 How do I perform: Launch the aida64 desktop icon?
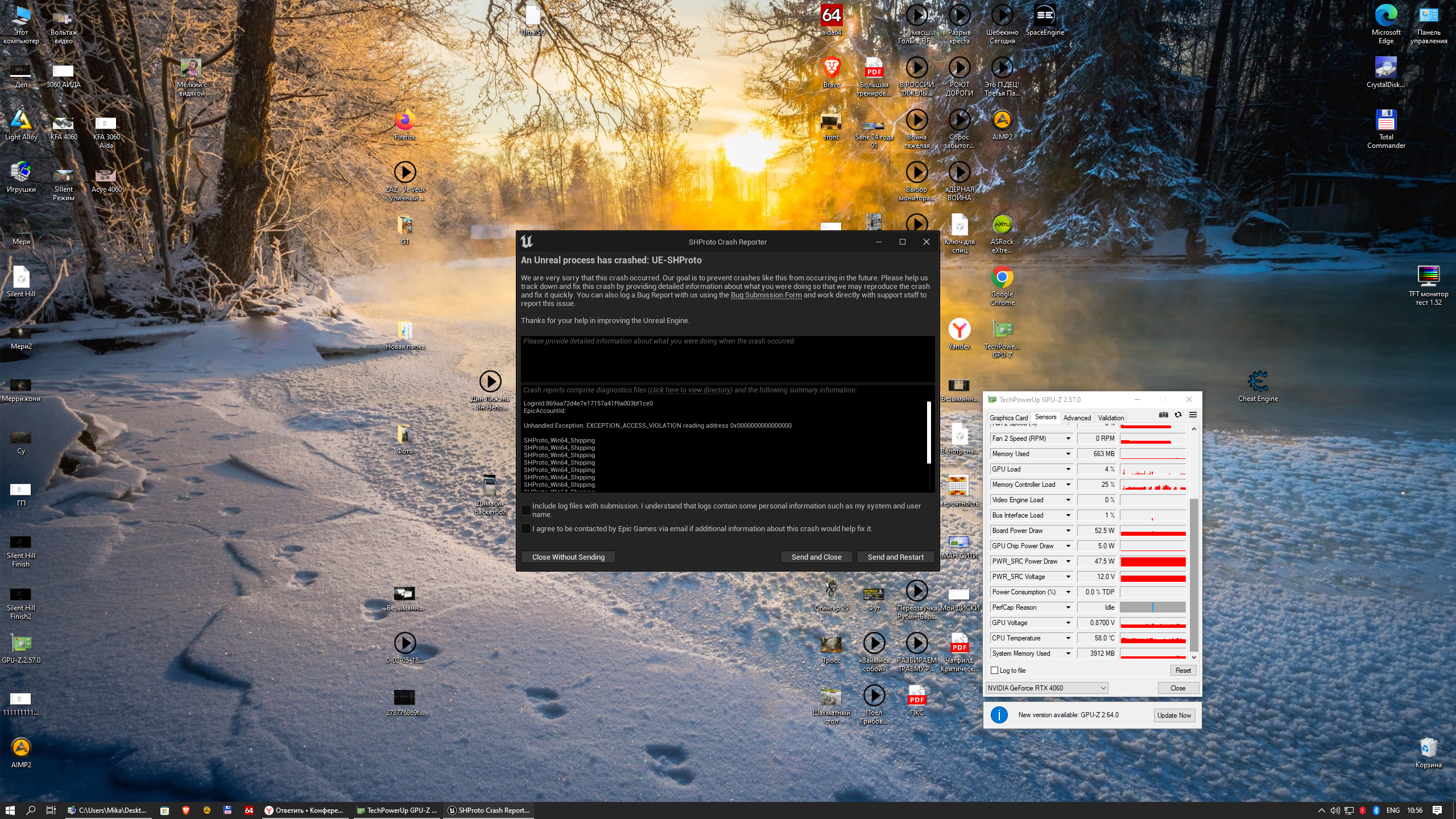(x=831, y=16)
